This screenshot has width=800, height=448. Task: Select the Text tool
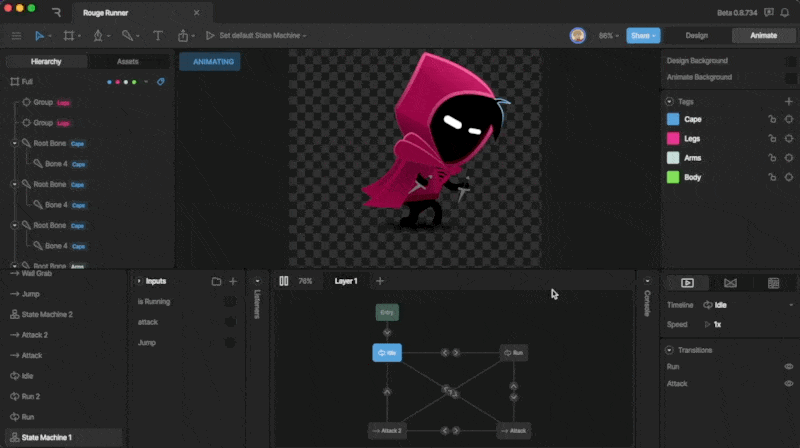point(158,35)
